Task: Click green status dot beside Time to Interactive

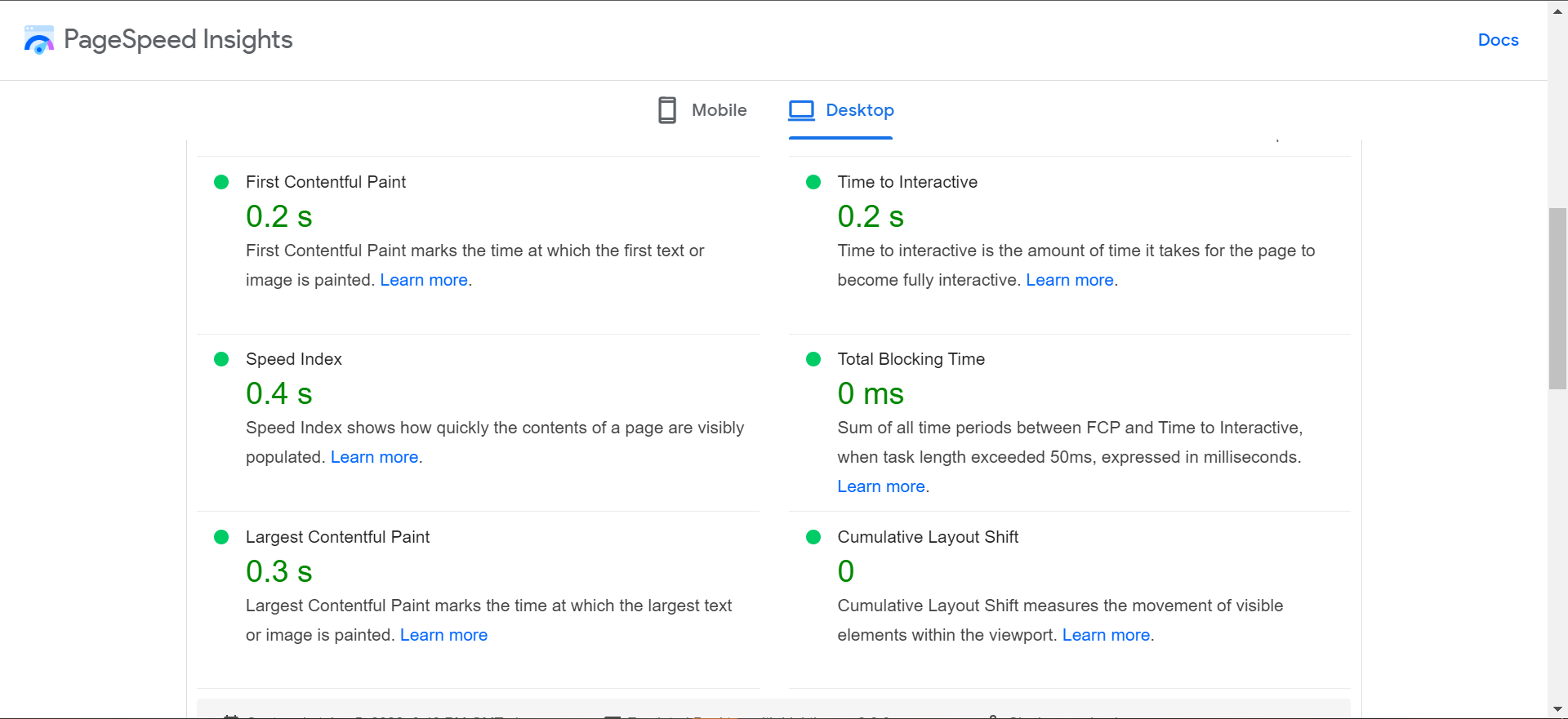Action: click(x=813, y=182)
